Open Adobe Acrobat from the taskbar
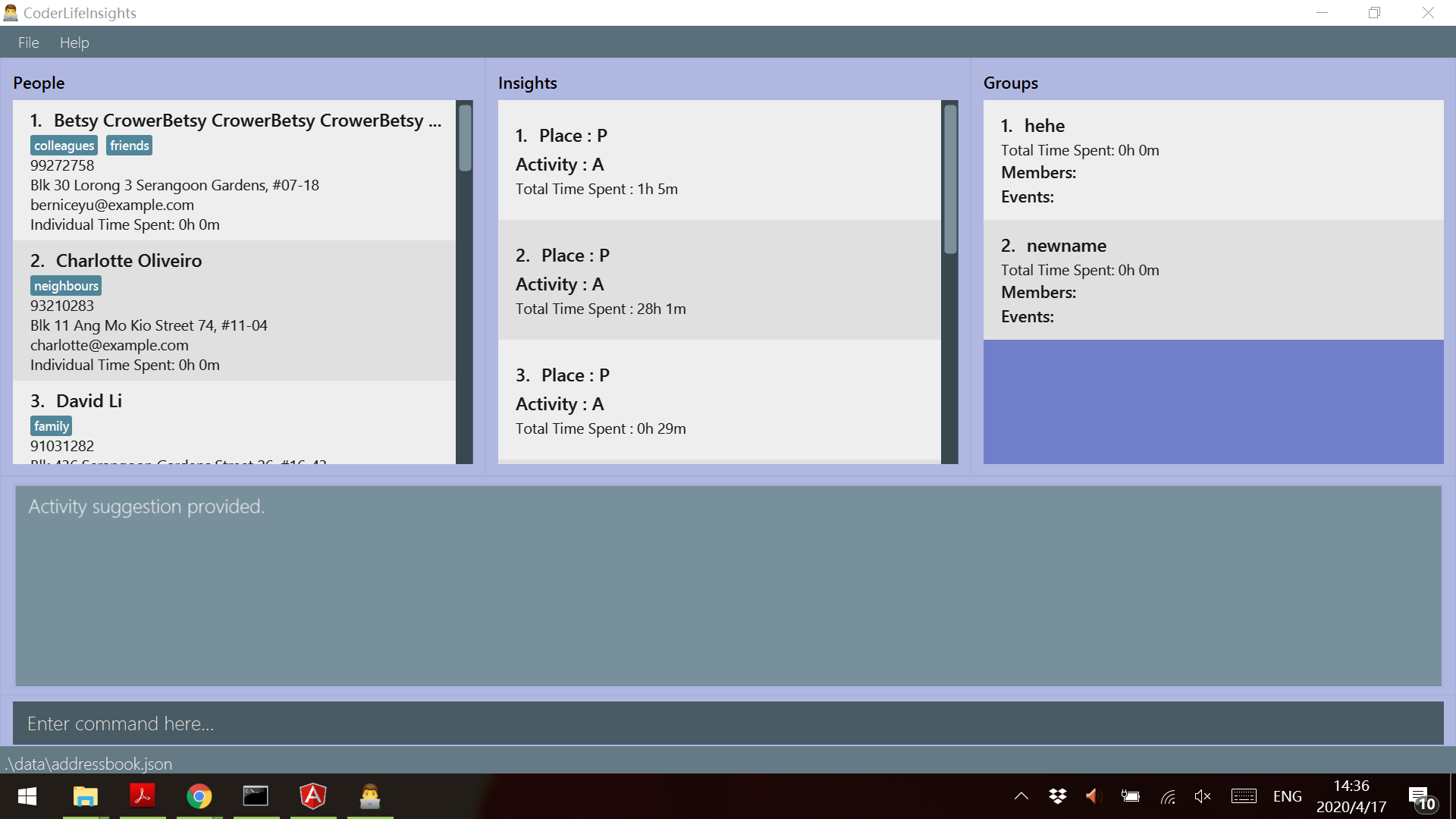 tap(142, 796)
